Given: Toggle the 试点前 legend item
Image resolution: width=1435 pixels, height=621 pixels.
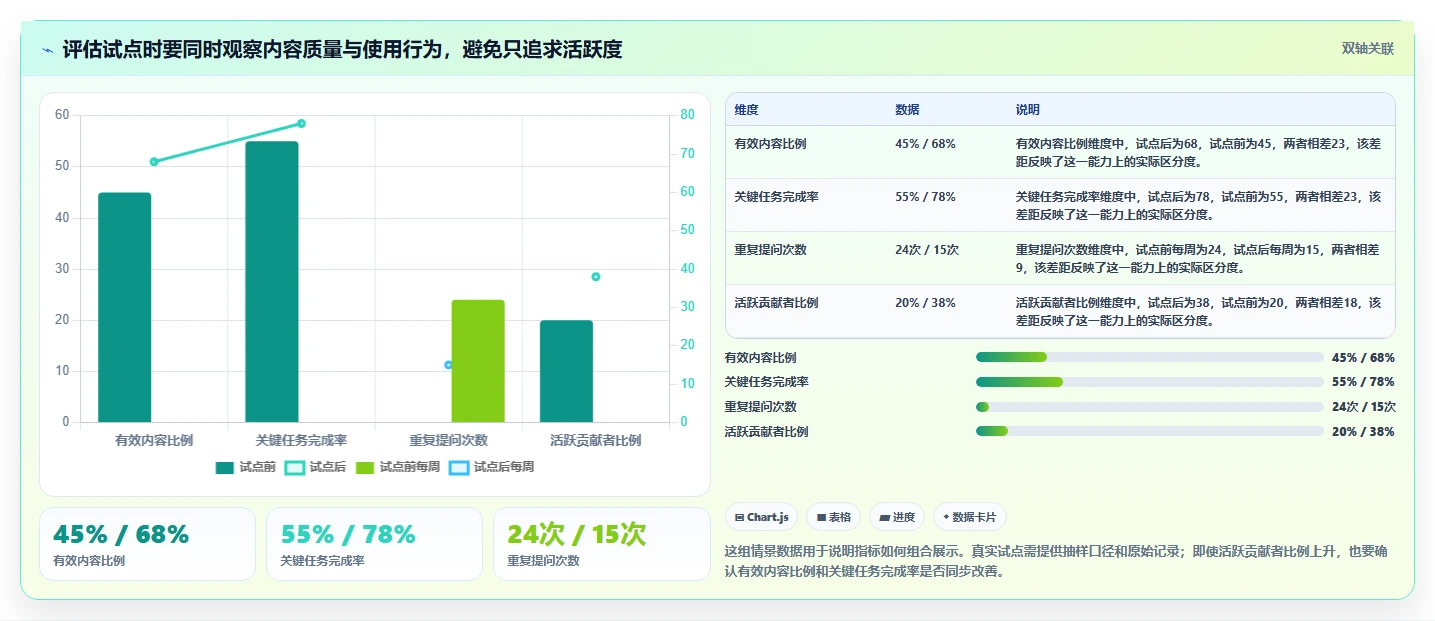Looking at the screenshot, I should [x=246, y=467].
